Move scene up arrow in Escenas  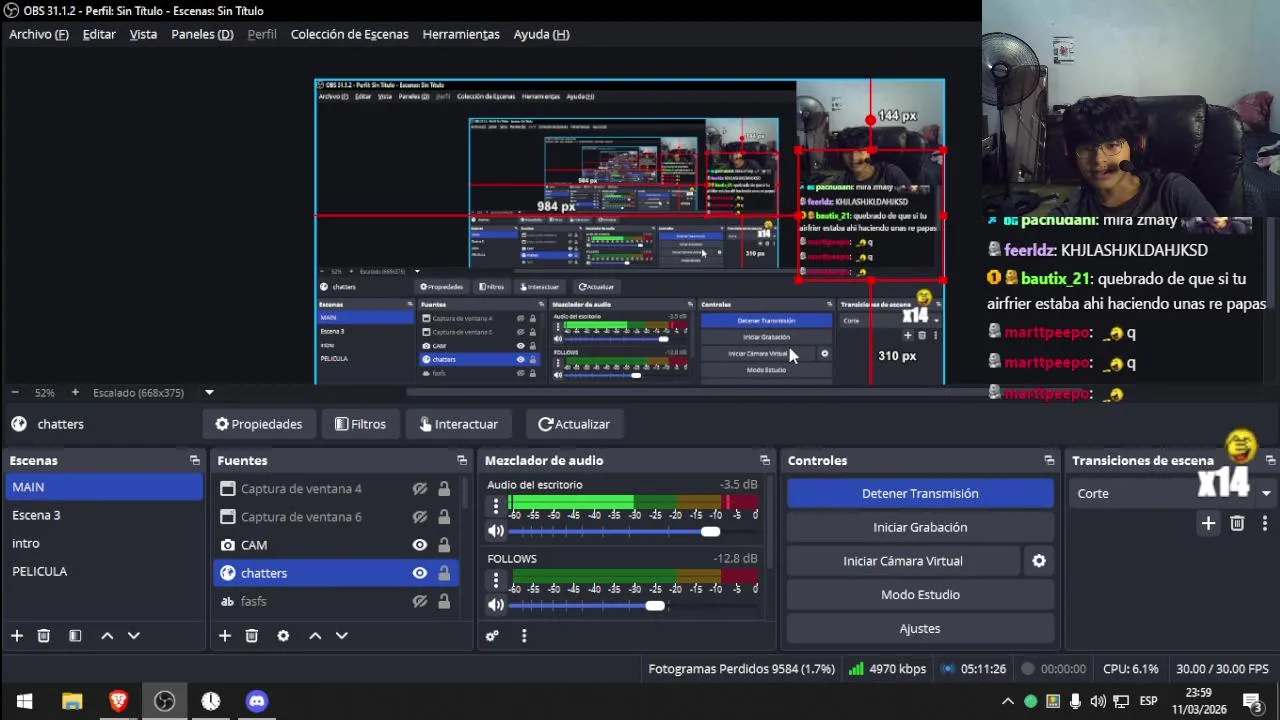(107, 636)
